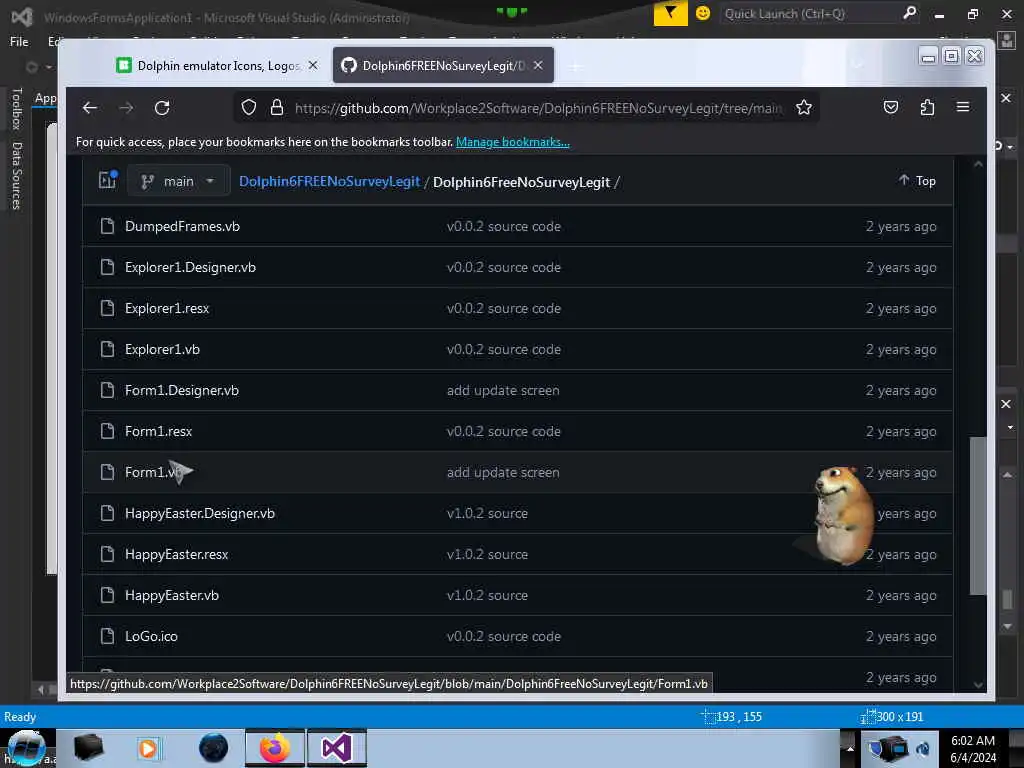Show hidden system tray icons
This screenshot has height=768, width=1024.
pyautogui.click(x=850, y=748)
